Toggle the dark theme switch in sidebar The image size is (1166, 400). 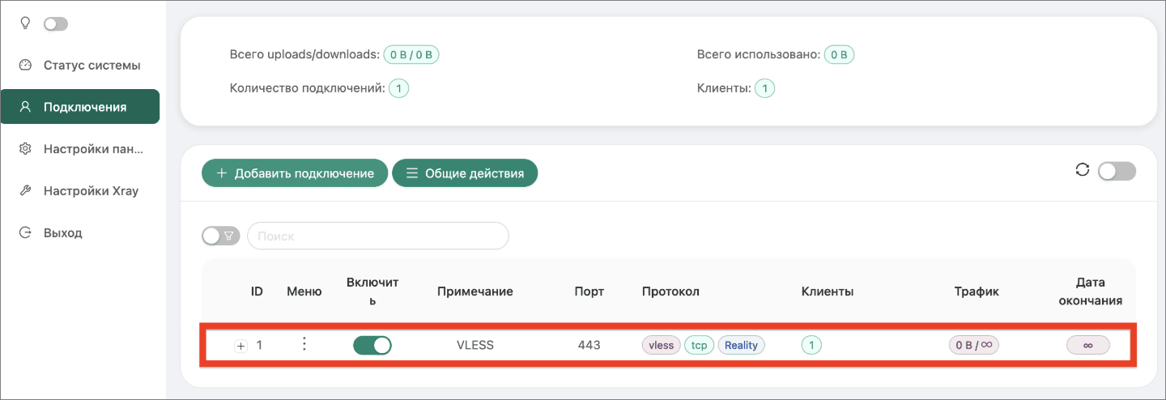point(56,24)
